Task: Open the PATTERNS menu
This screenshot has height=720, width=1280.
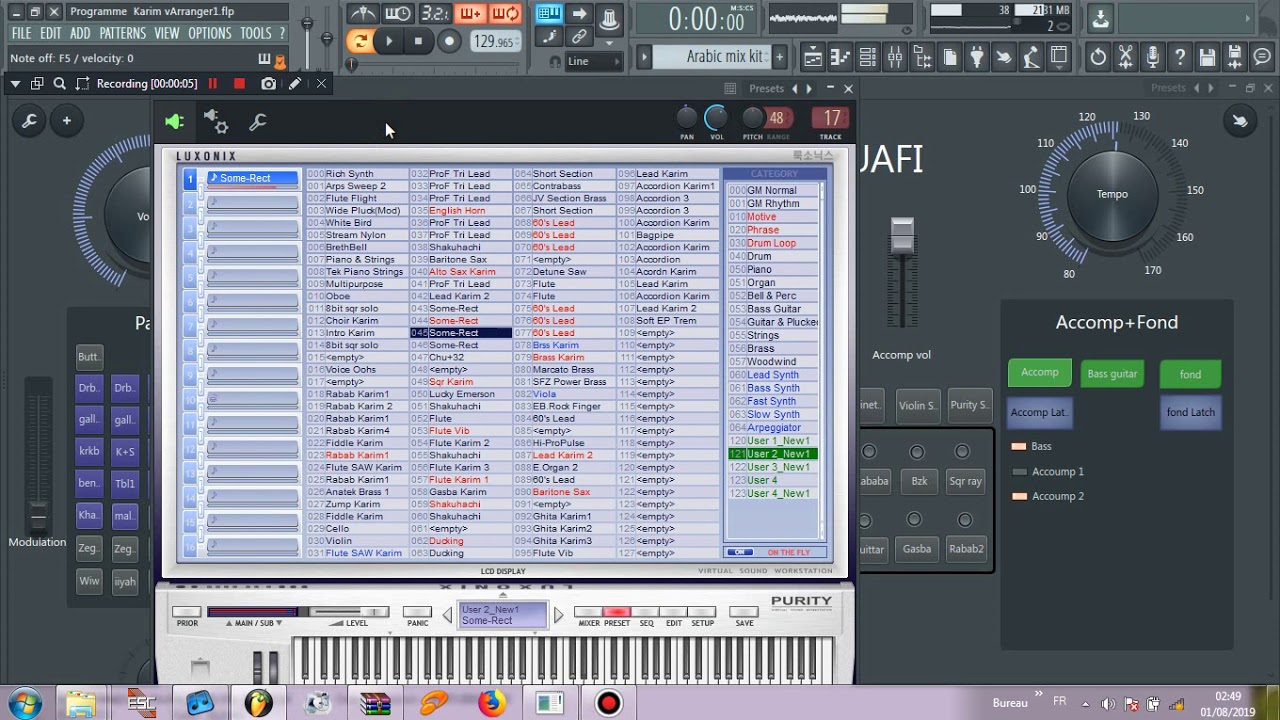Action: coord(123,33)
